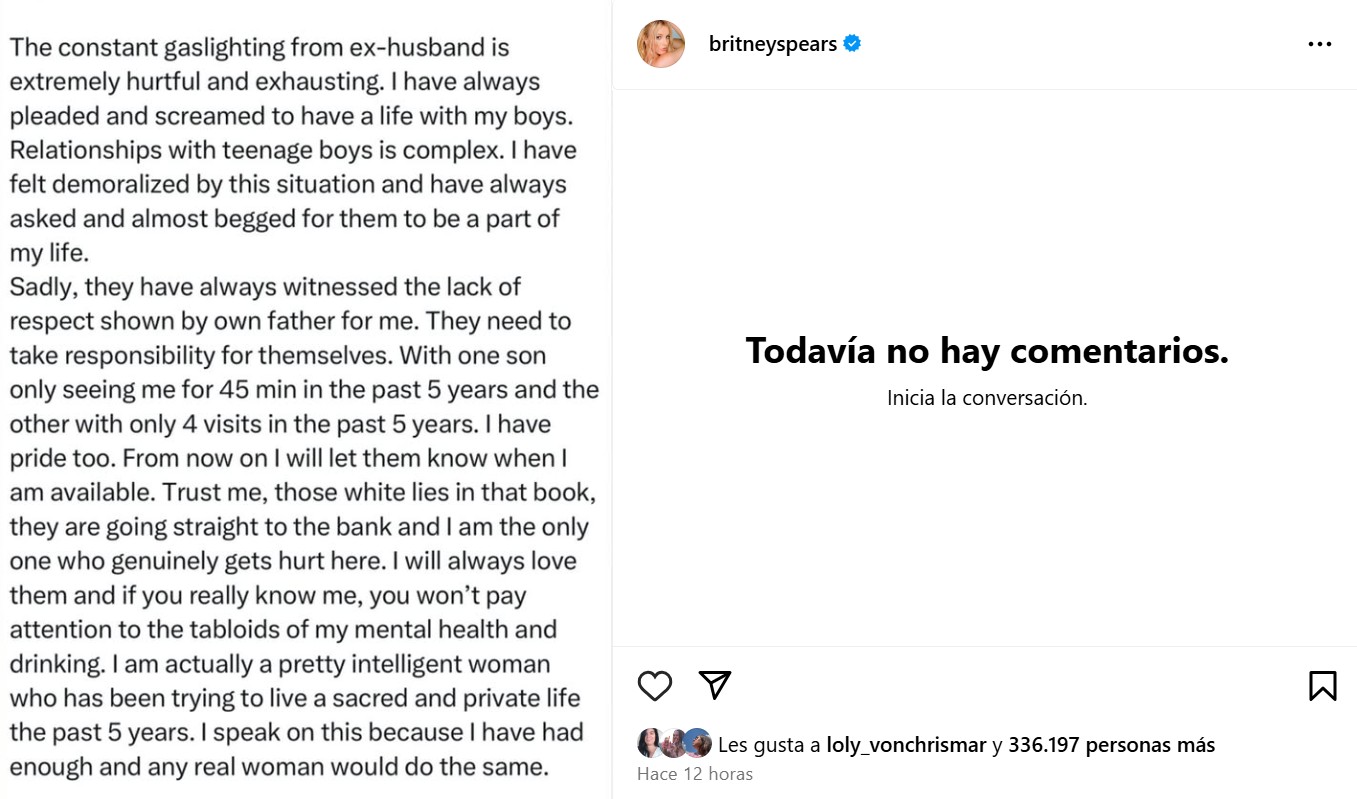
Task: Click the post's opening line about gaslighting
Action: [260, 47]
